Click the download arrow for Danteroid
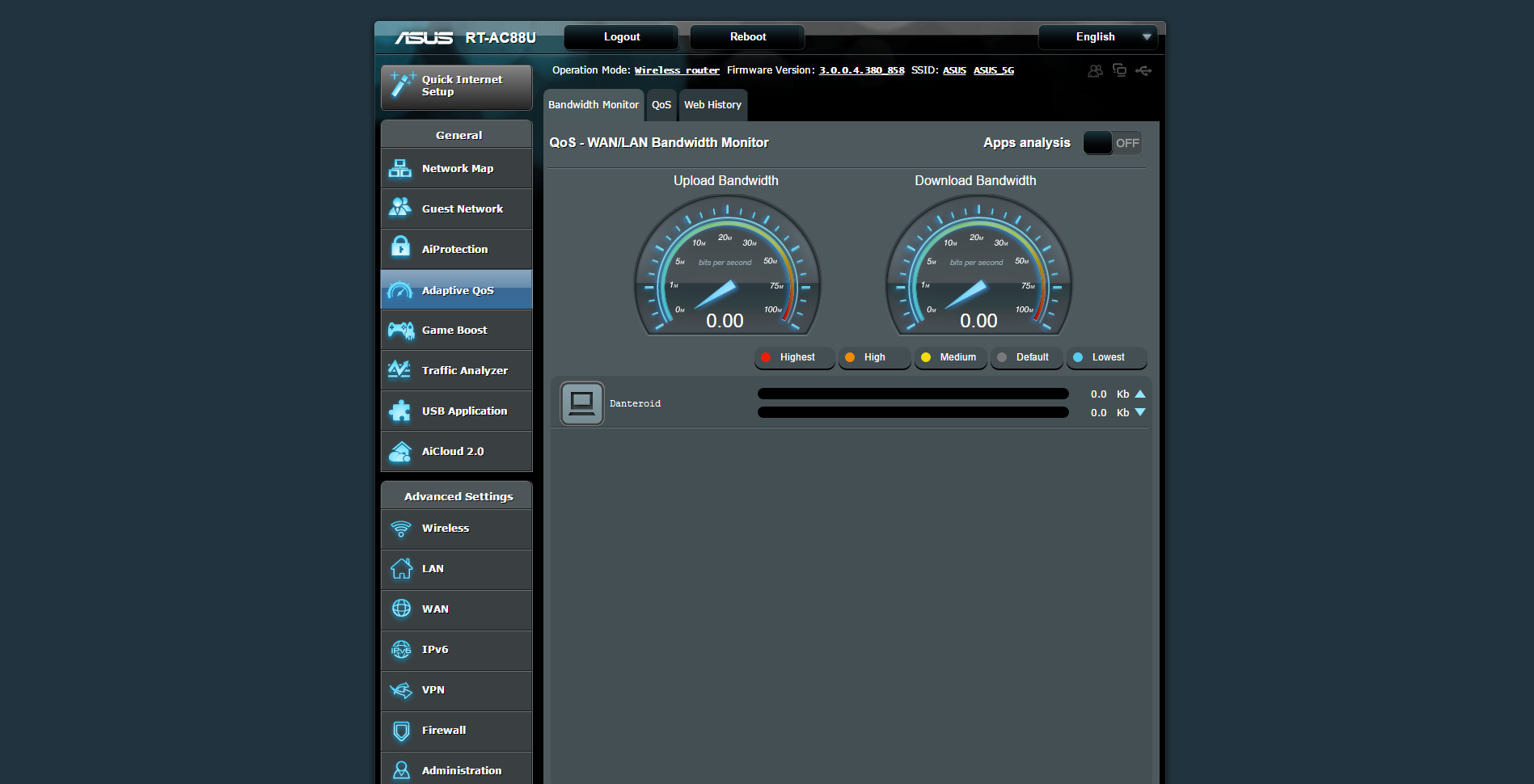 [1140, 412]
